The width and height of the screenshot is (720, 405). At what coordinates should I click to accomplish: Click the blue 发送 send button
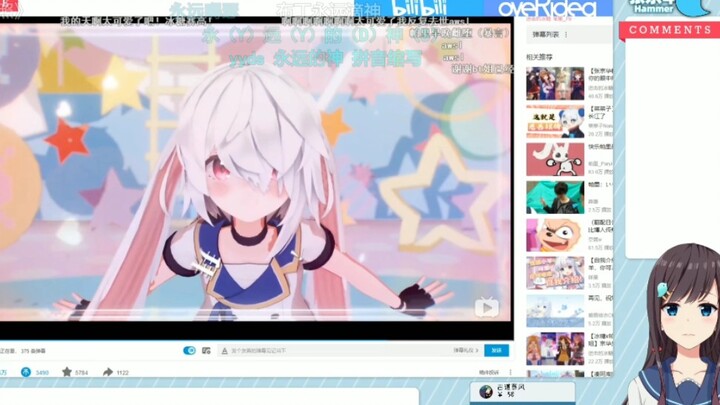point(496,350)
